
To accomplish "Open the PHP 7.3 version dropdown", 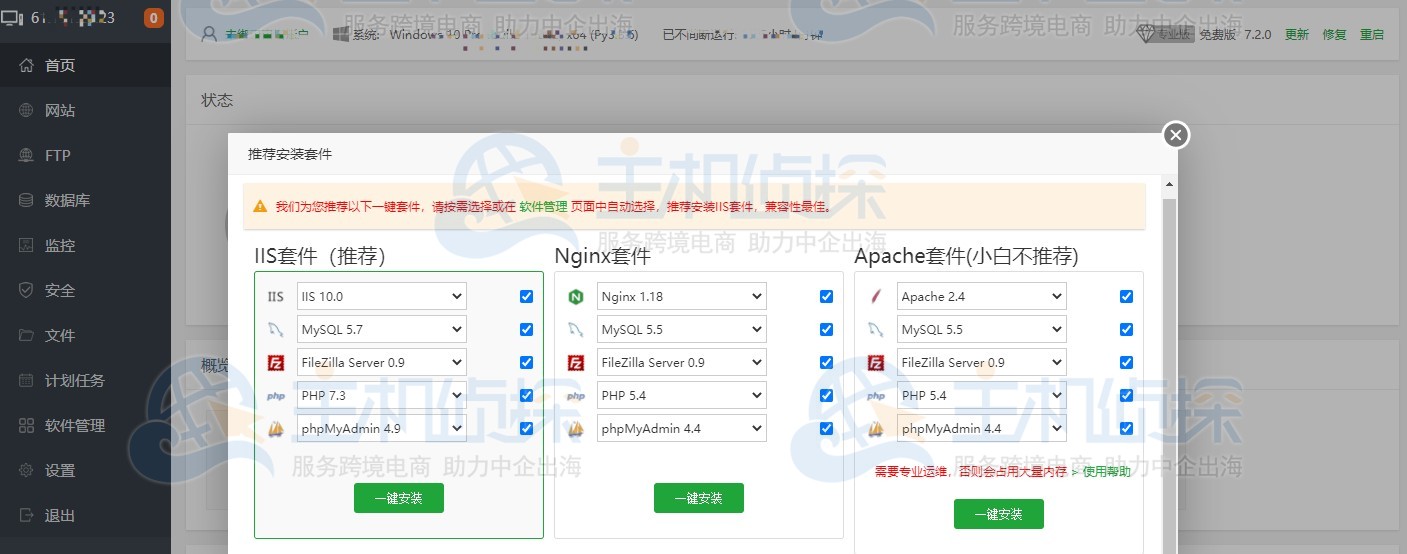I will 382,395.
